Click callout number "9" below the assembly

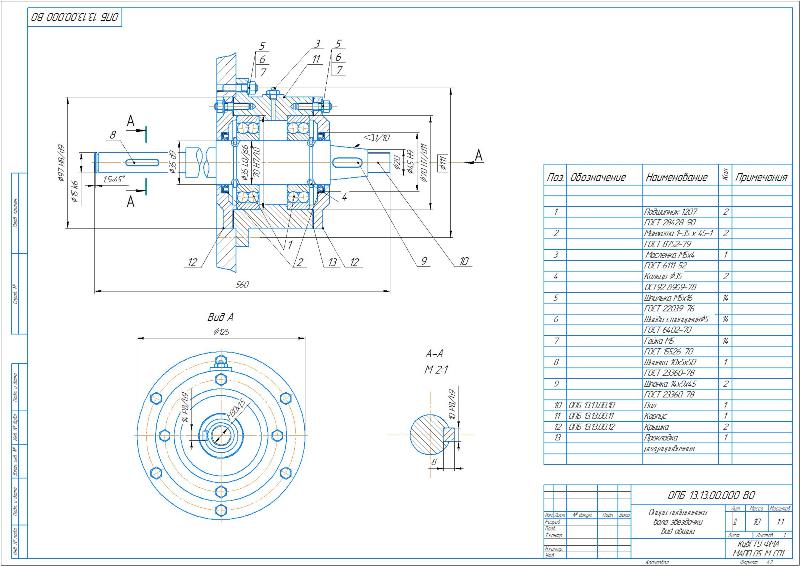coord(424,261)
